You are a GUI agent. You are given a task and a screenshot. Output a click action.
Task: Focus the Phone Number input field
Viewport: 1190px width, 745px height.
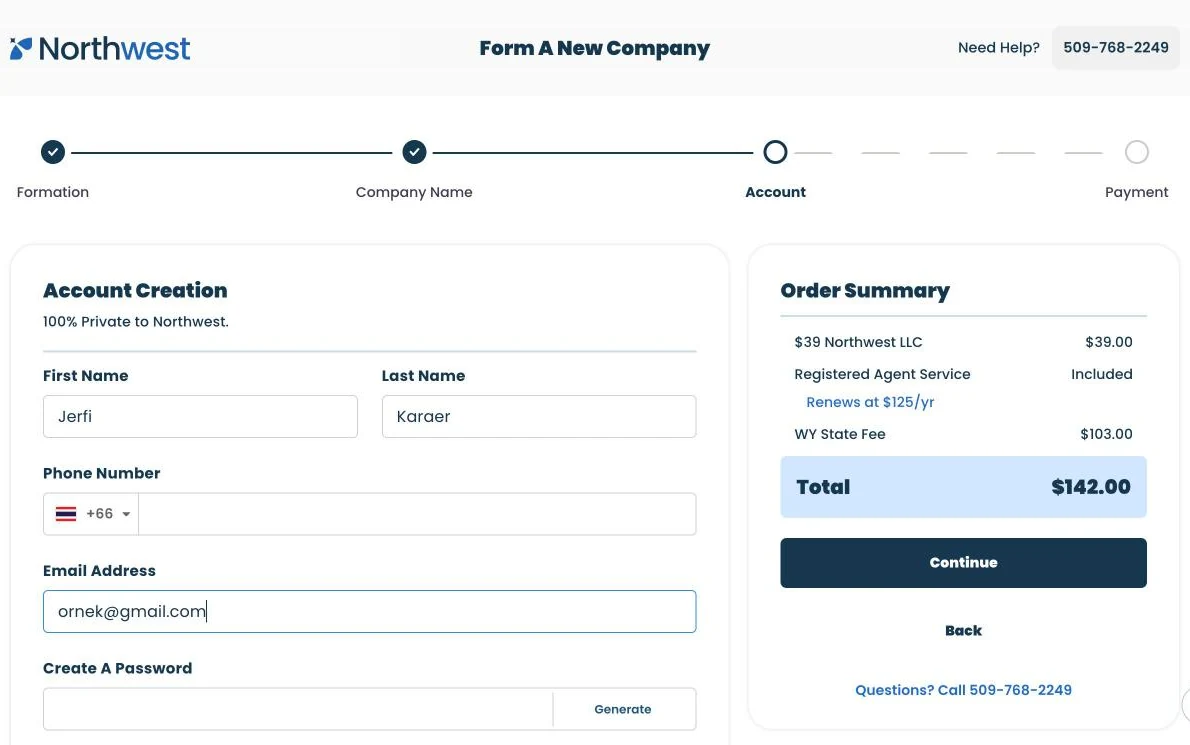pos(417,514)
